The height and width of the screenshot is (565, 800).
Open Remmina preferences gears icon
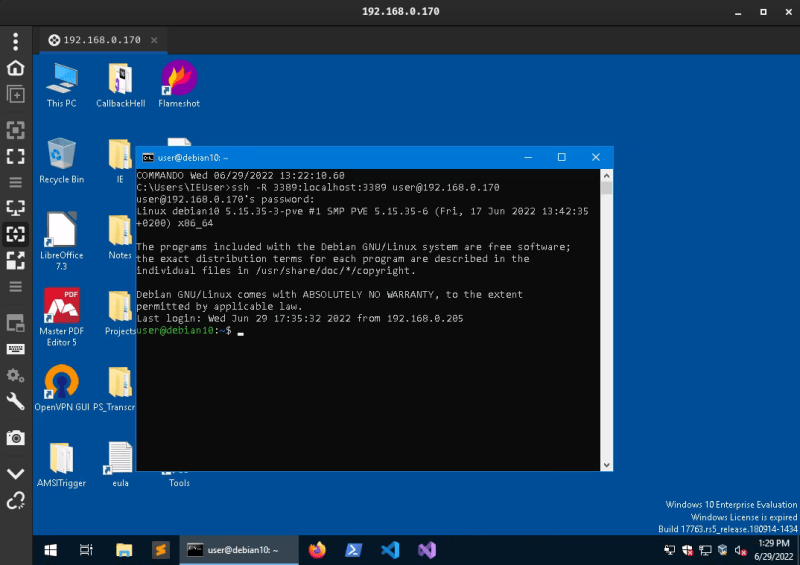coord(15,376)
